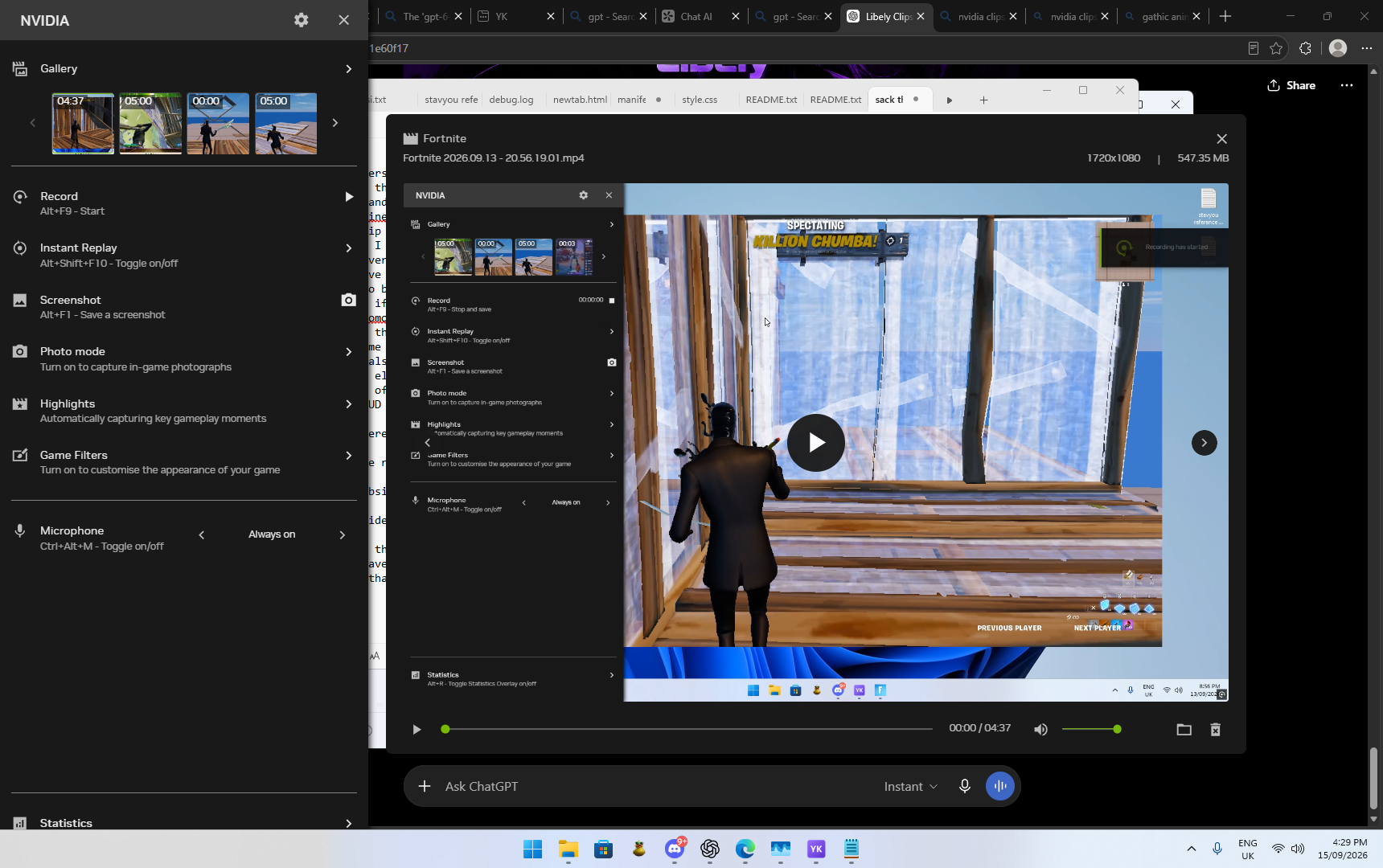Screen dimensions: 1383x868
Task: Open Windows Start menu
Action: pos(532,849)
